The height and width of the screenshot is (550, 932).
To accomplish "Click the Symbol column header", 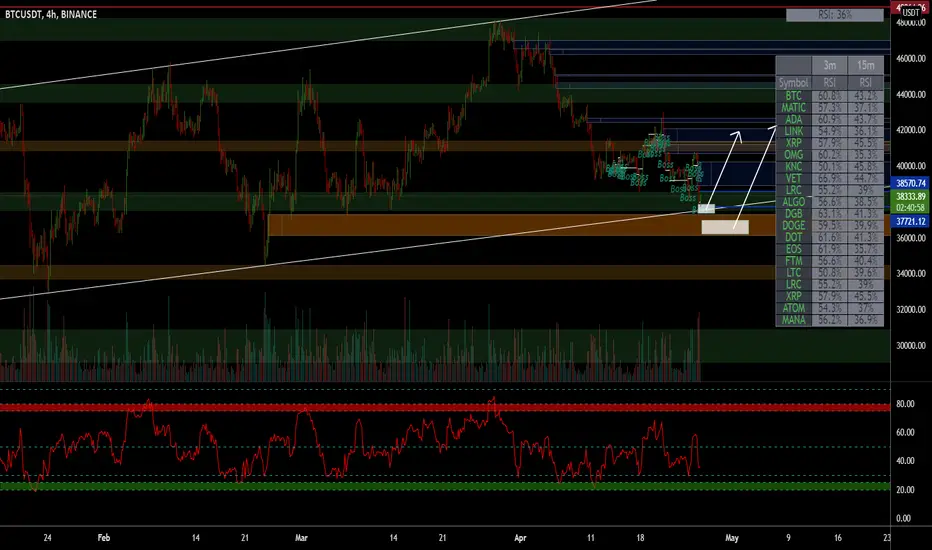I will click(794, 83).
